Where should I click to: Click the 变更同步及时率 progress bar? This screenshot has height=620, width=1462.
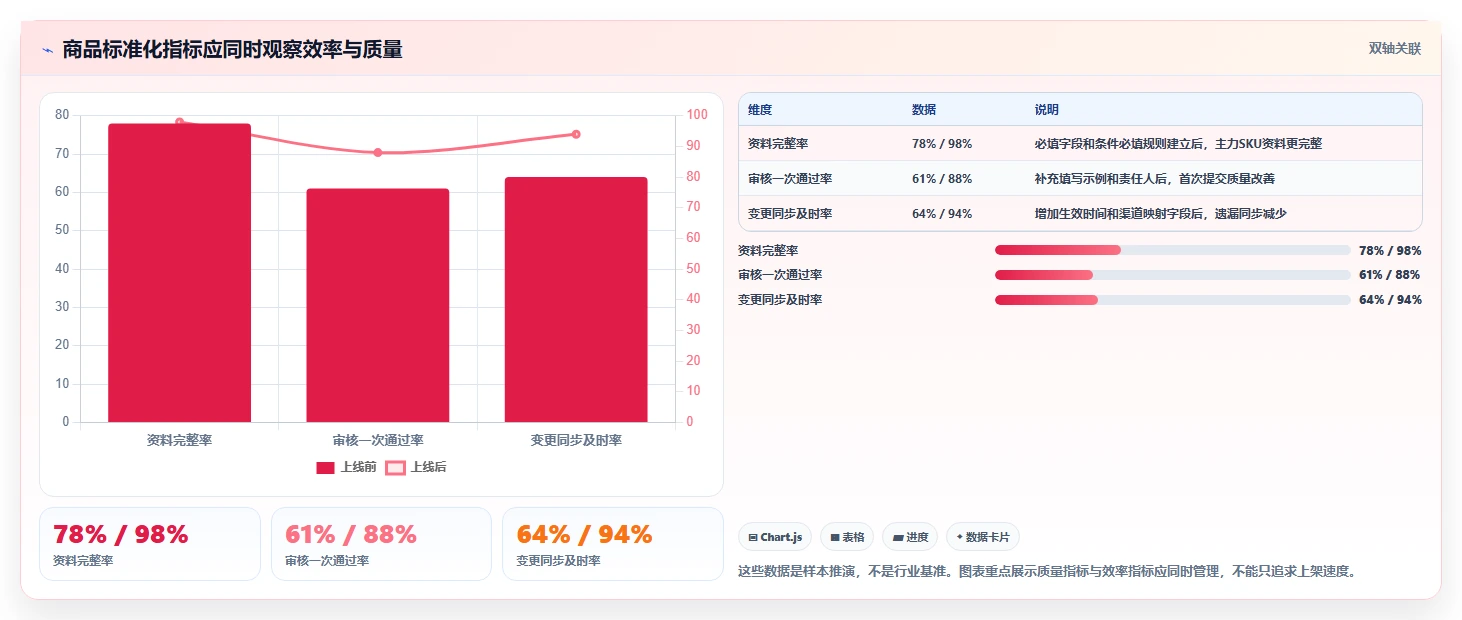pos(1172,300)
